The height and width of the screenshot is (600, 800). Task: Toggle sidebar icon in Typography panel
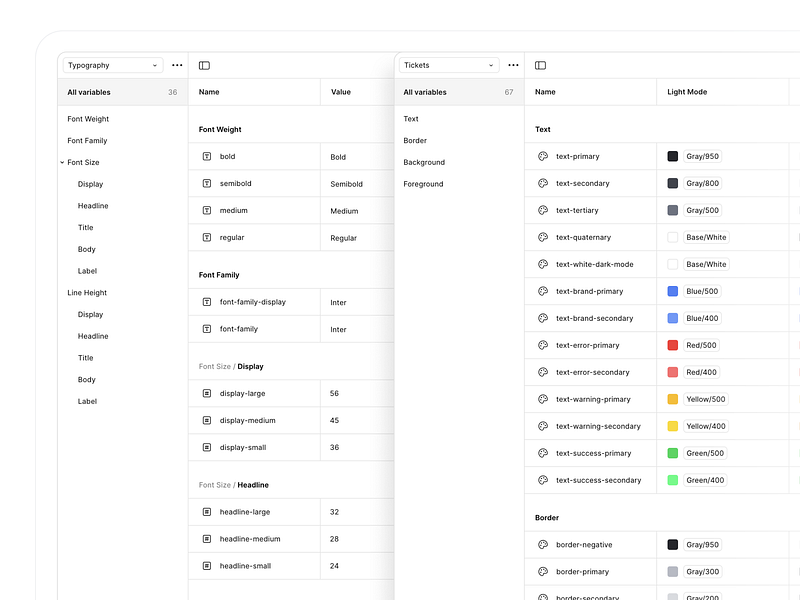coord(204,65)
